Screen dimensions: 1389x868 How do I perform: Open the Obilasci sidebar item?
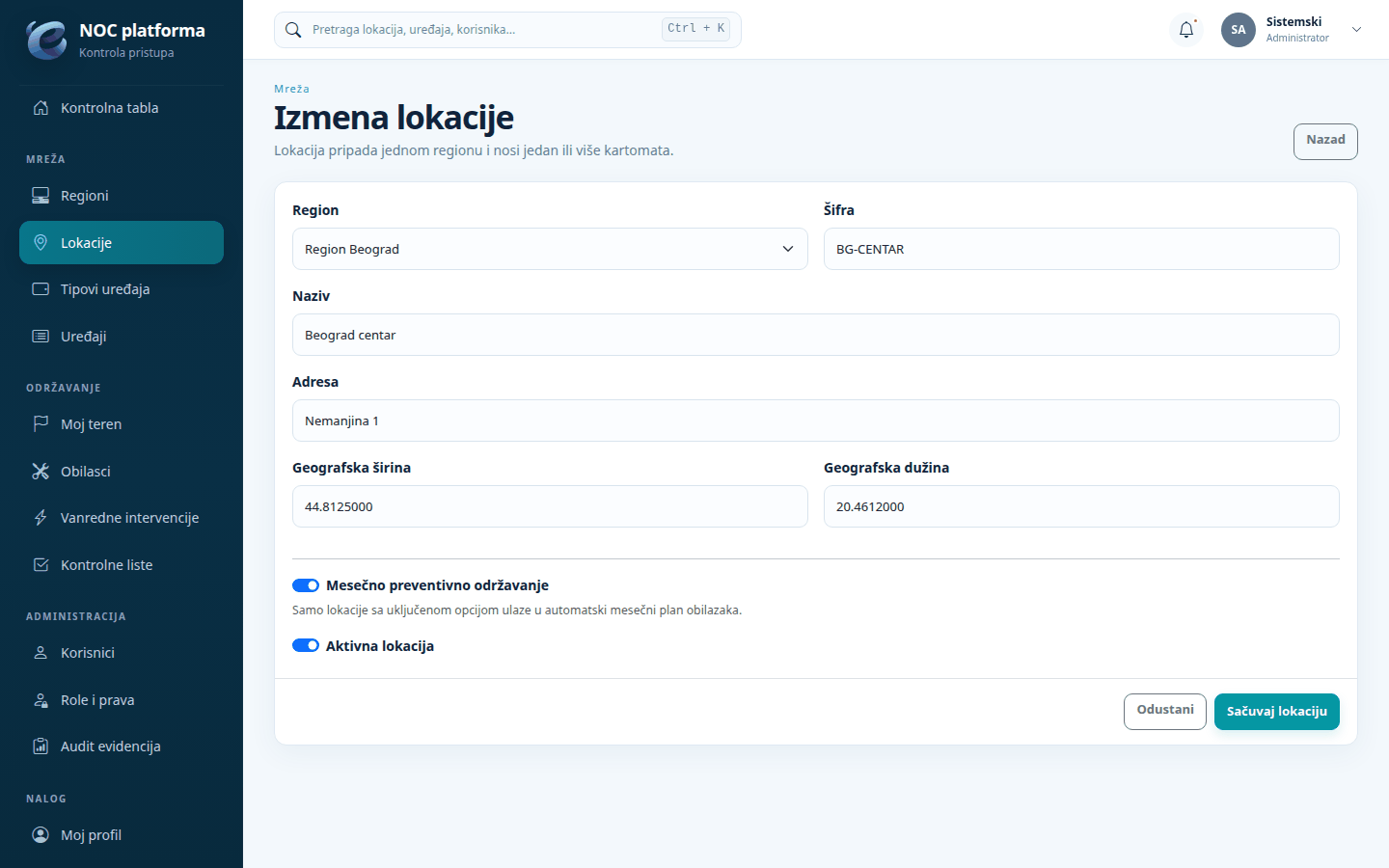122,472
